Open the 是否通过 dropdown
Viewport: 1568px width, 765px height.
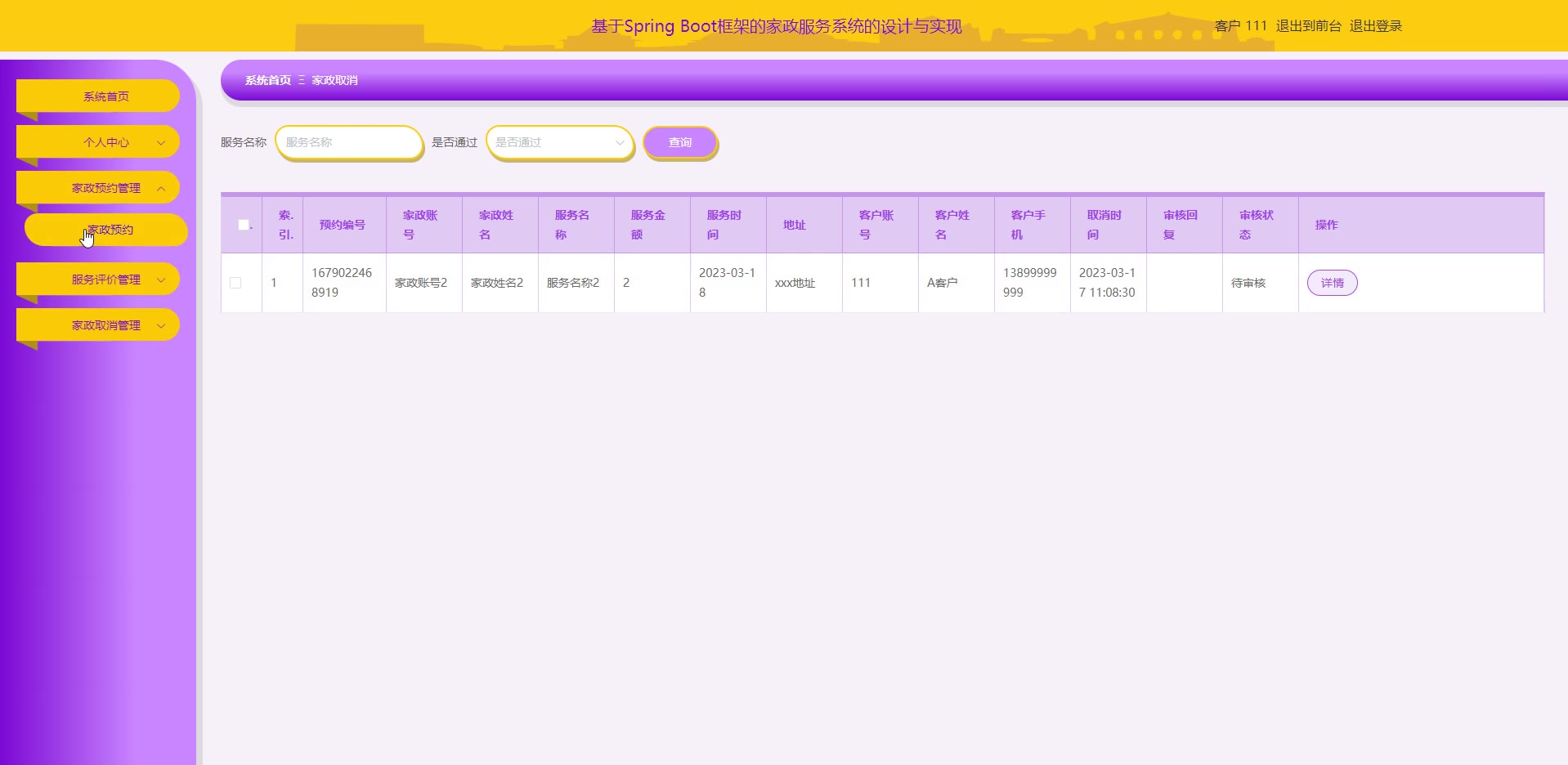point(560,142)
